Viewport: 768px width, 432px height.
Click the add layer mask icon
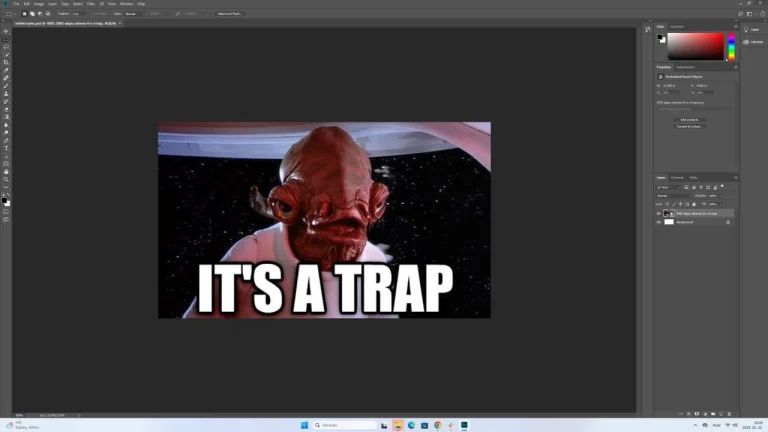click(697, 414)
